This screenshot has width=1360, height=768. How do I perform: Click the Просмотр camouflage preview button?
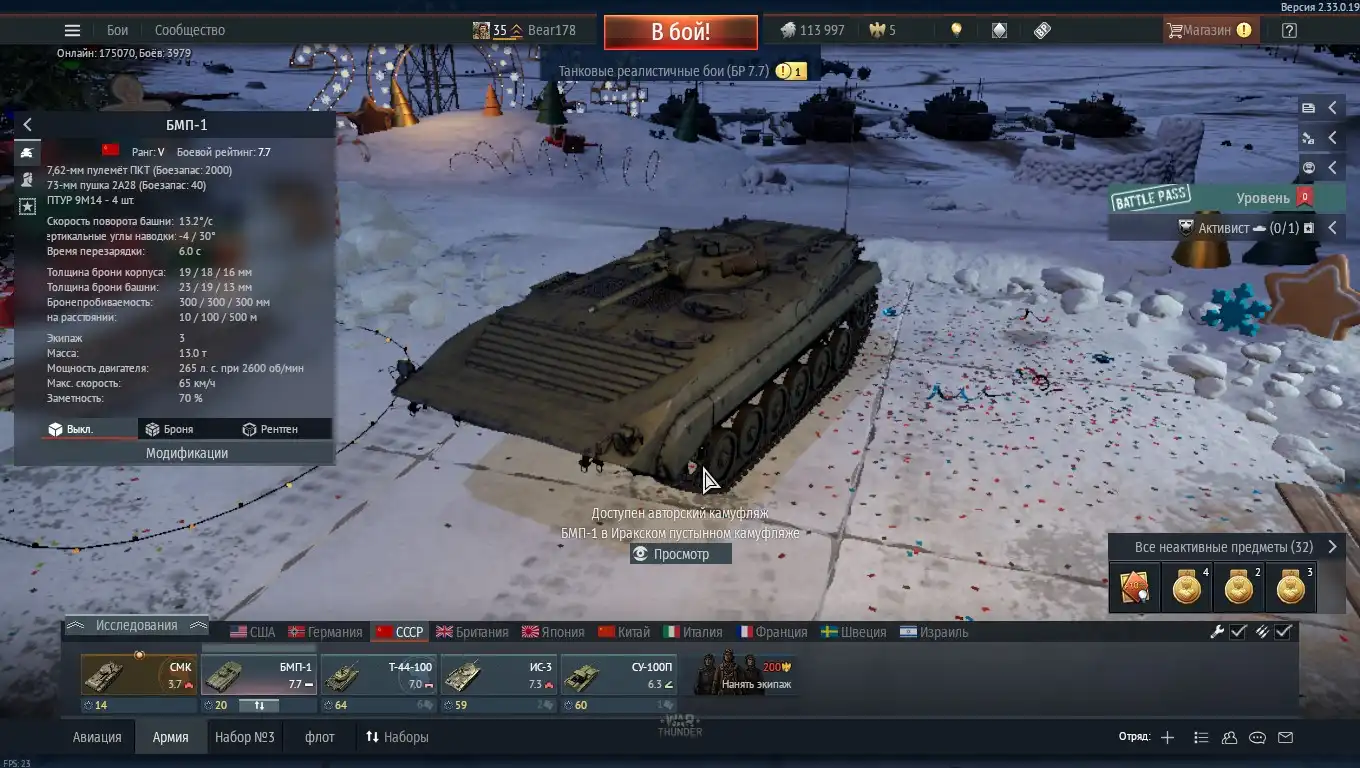tap(680, 554)
